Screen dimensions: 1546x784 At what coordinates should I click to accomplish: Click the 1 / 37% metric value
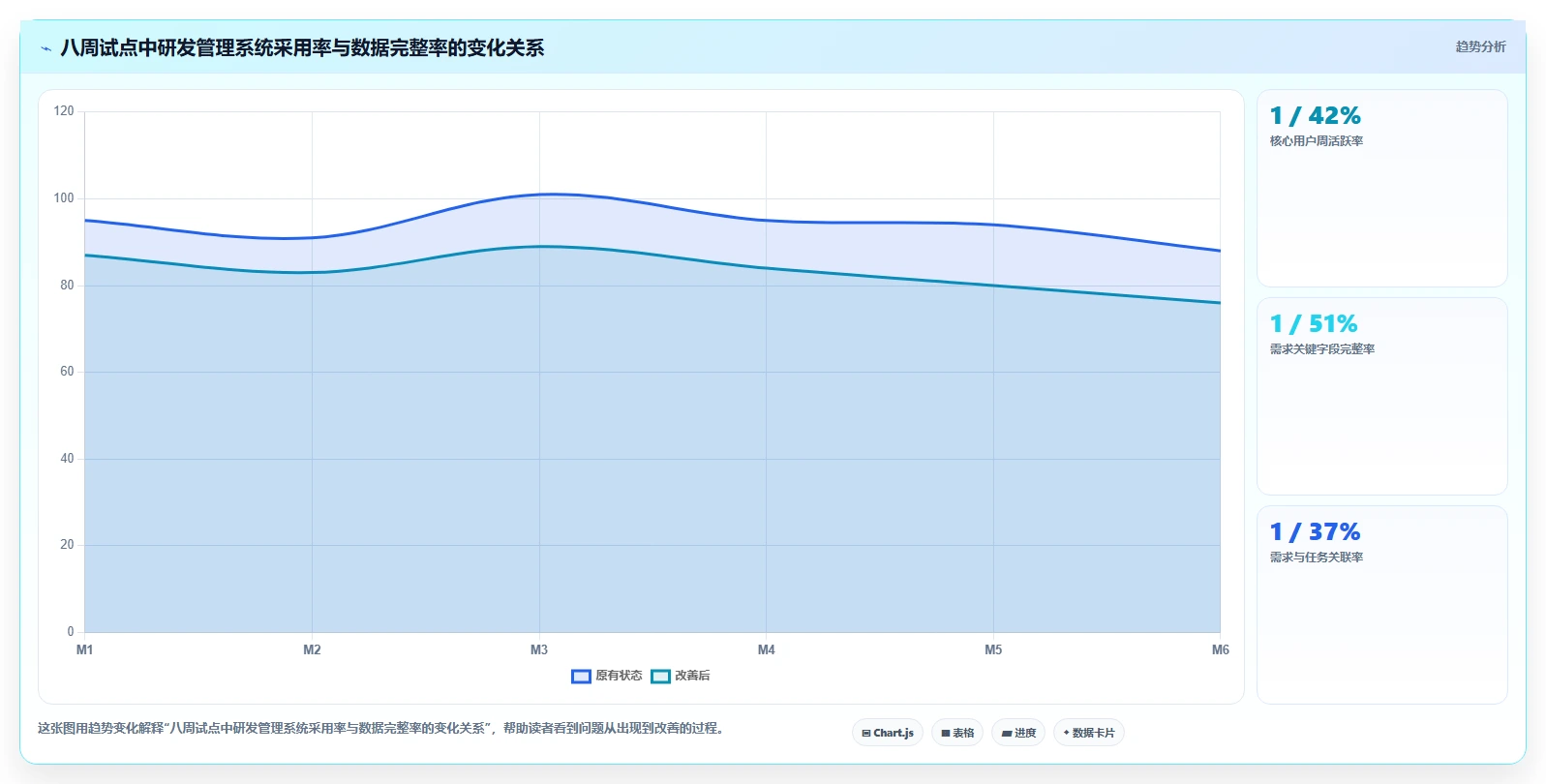(x=1315, y=532)
